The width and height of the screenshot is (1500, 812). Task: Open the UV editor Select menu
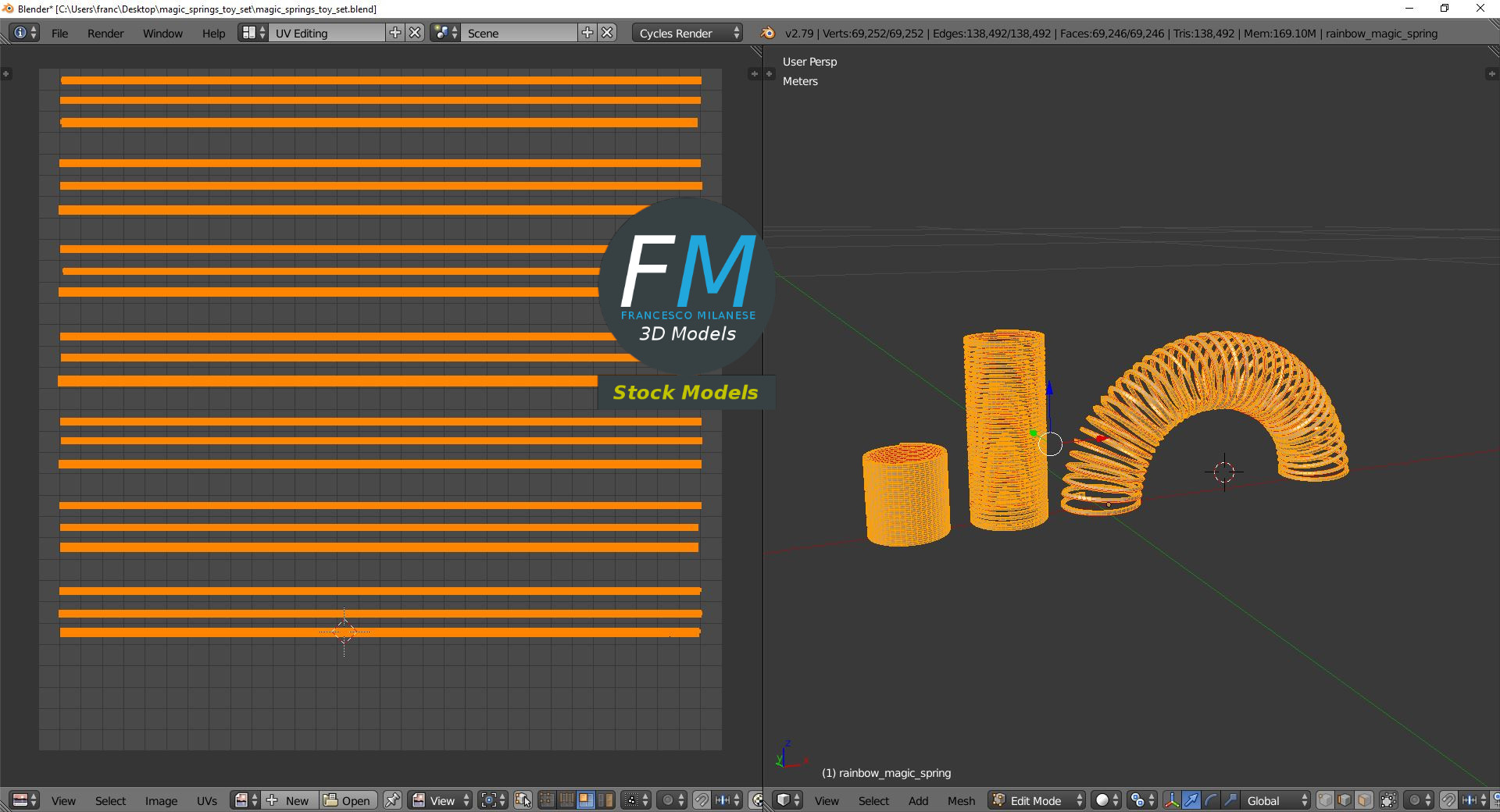(110, 801)
